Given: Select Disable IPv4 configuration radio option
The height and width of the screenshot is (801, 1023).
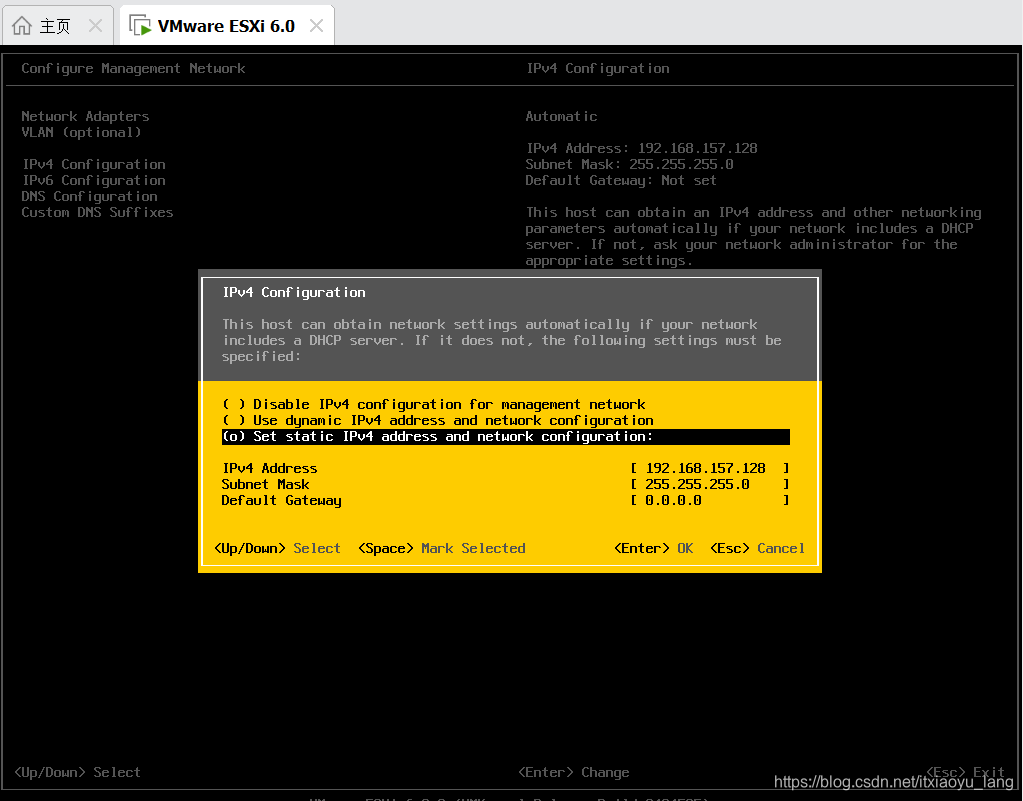Looking at the screenshot, I should coord(434,404).
